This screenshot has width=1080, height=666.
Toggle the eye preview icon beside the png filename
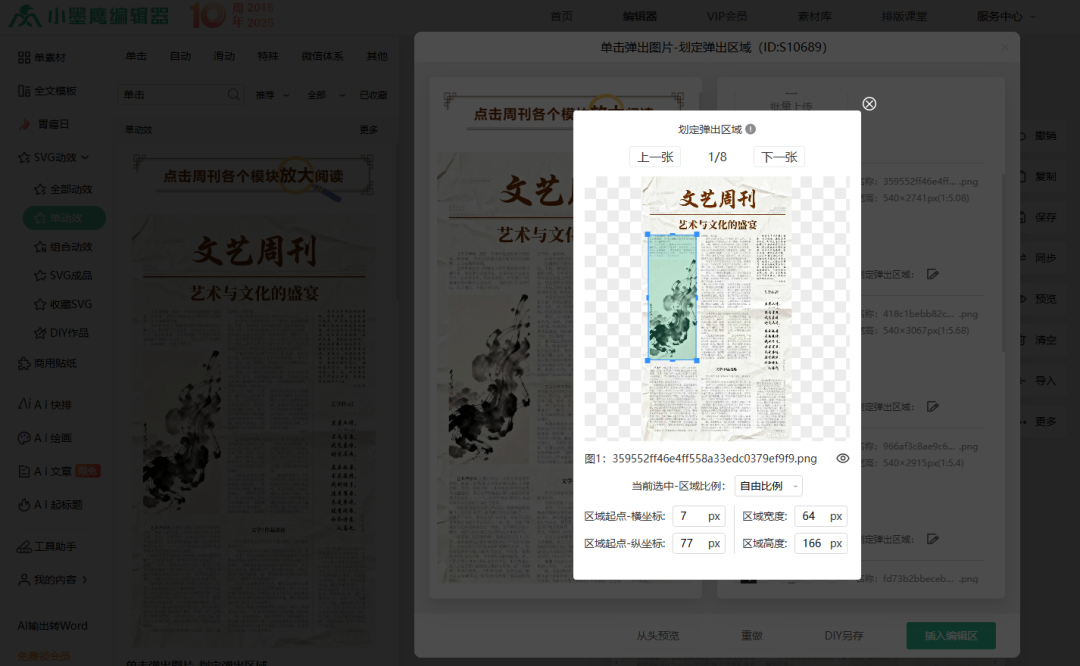pos(842,458)
